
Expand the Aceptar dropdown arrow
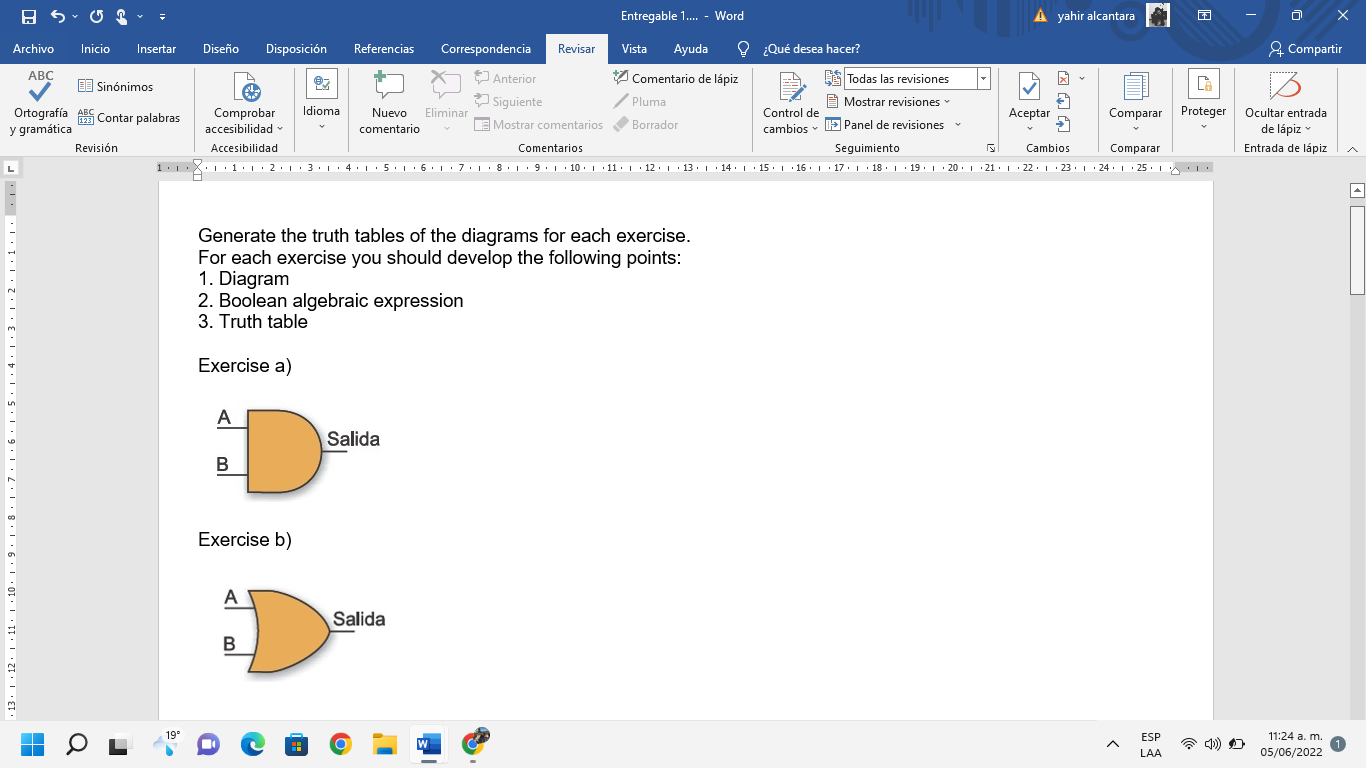pyautogui.click(x=1029, y=128)
